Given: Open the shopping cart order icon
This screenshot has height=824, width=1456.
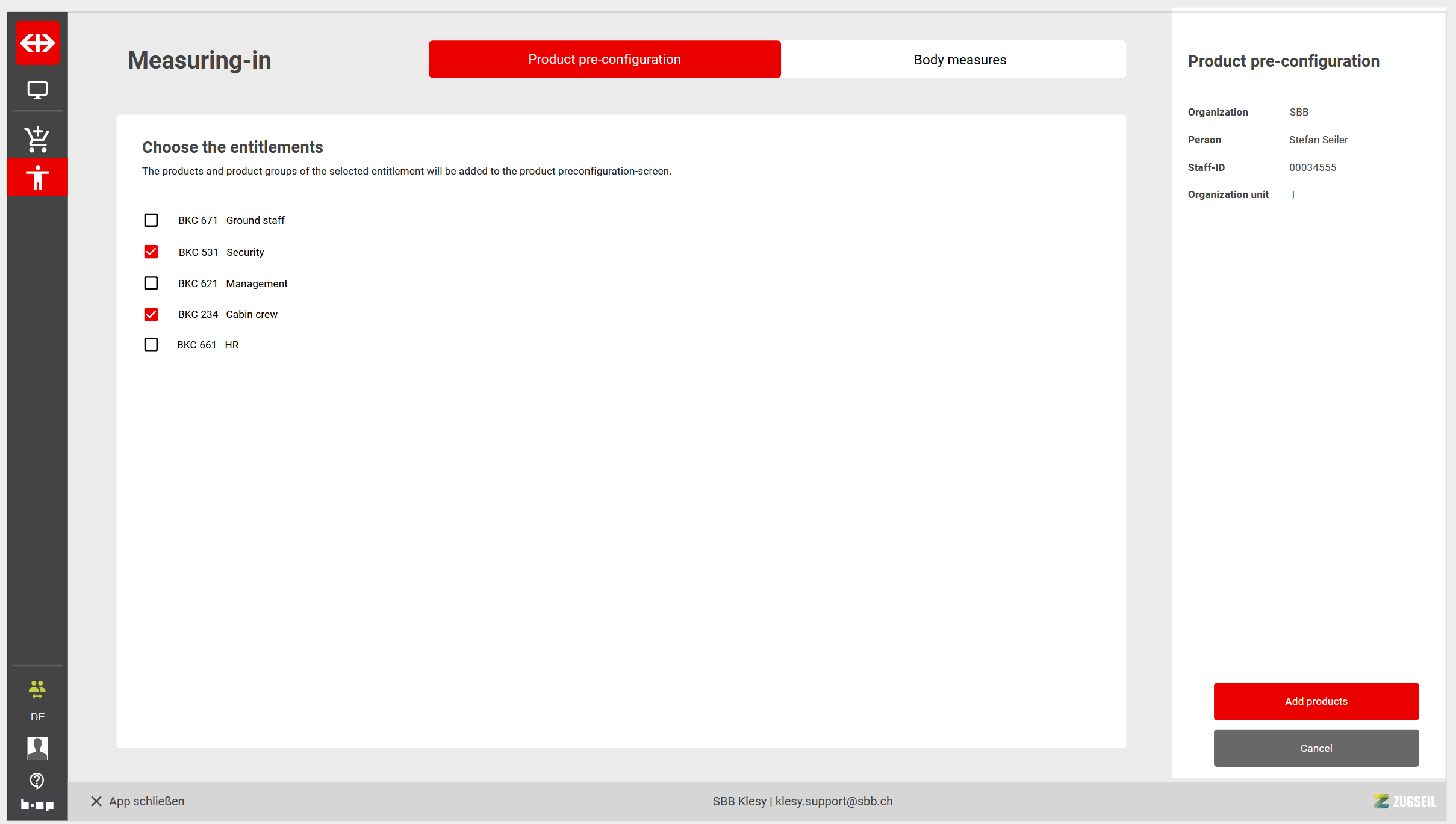Looking at the screenshot, I should [37, 140].
